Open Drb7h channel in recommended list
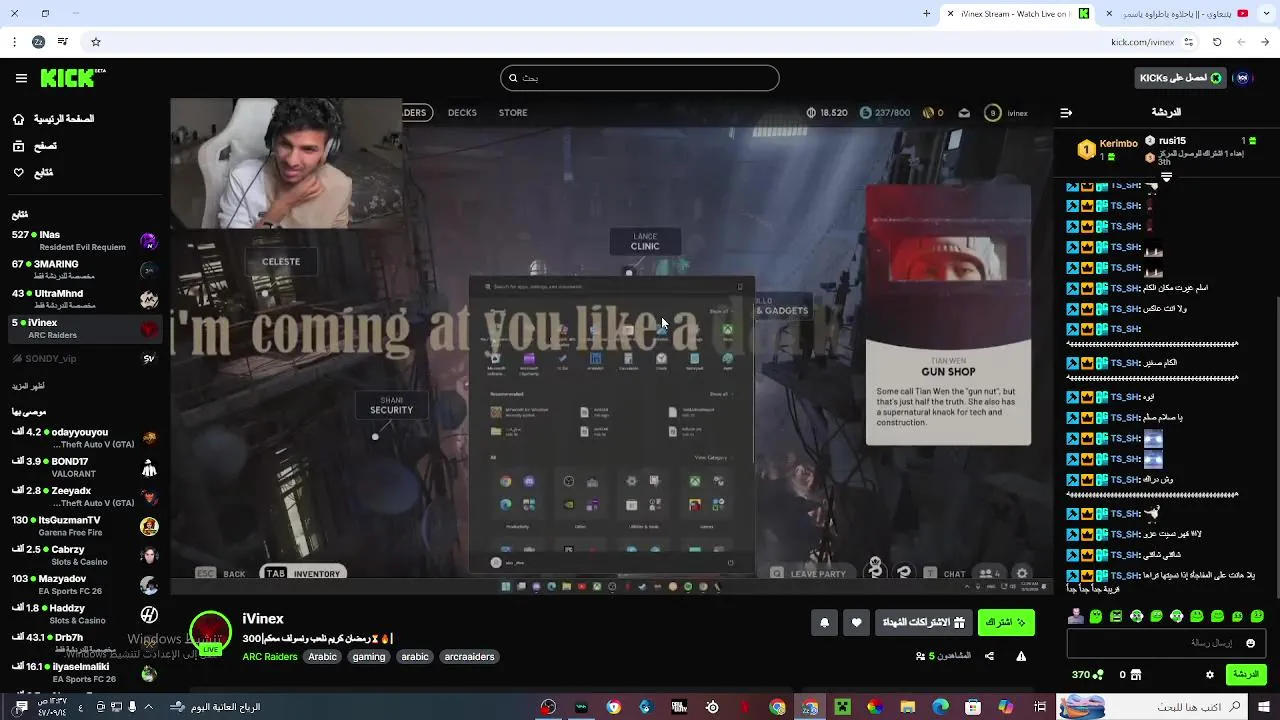1280x720 pixels. click(84, 643)
